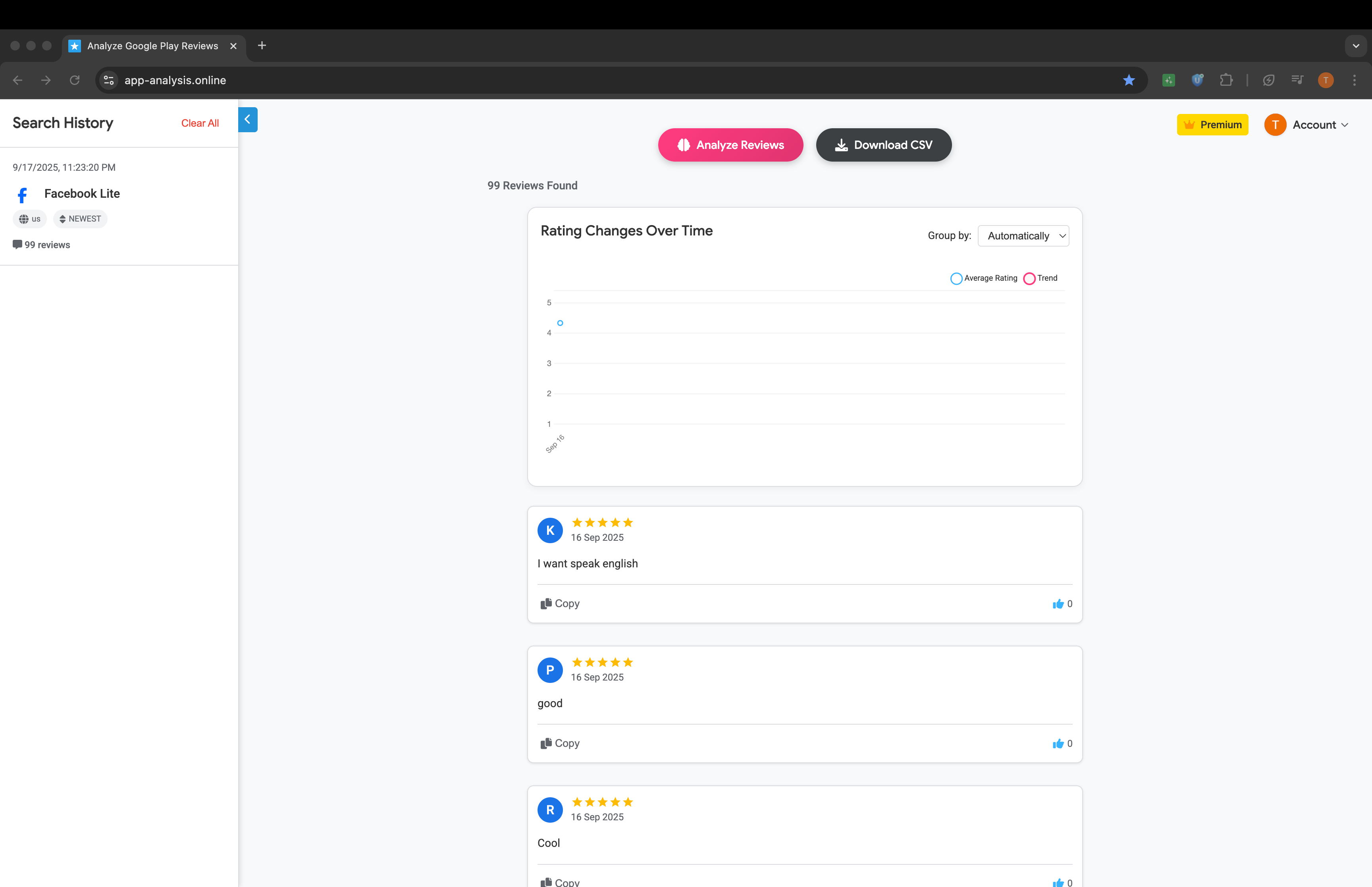The image size is (1372, 887).
Task: Click the browser page reload icon
Action: [74, 80]
